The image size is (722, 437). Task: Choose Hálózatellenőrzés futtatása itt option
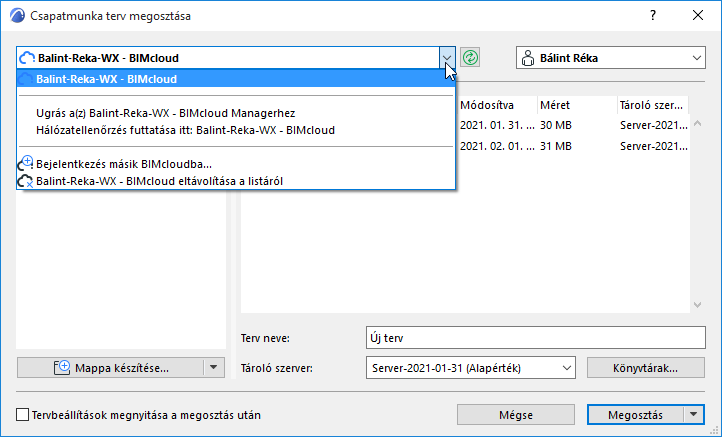click(x=186, y=130)
